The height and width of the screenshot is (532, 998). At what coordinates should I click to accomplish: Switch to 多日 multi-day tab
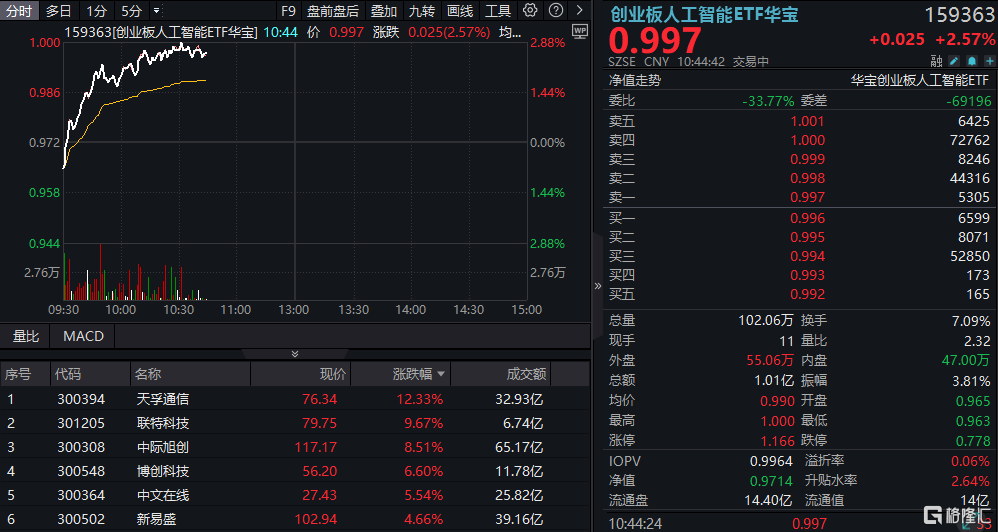click(59, 10)
